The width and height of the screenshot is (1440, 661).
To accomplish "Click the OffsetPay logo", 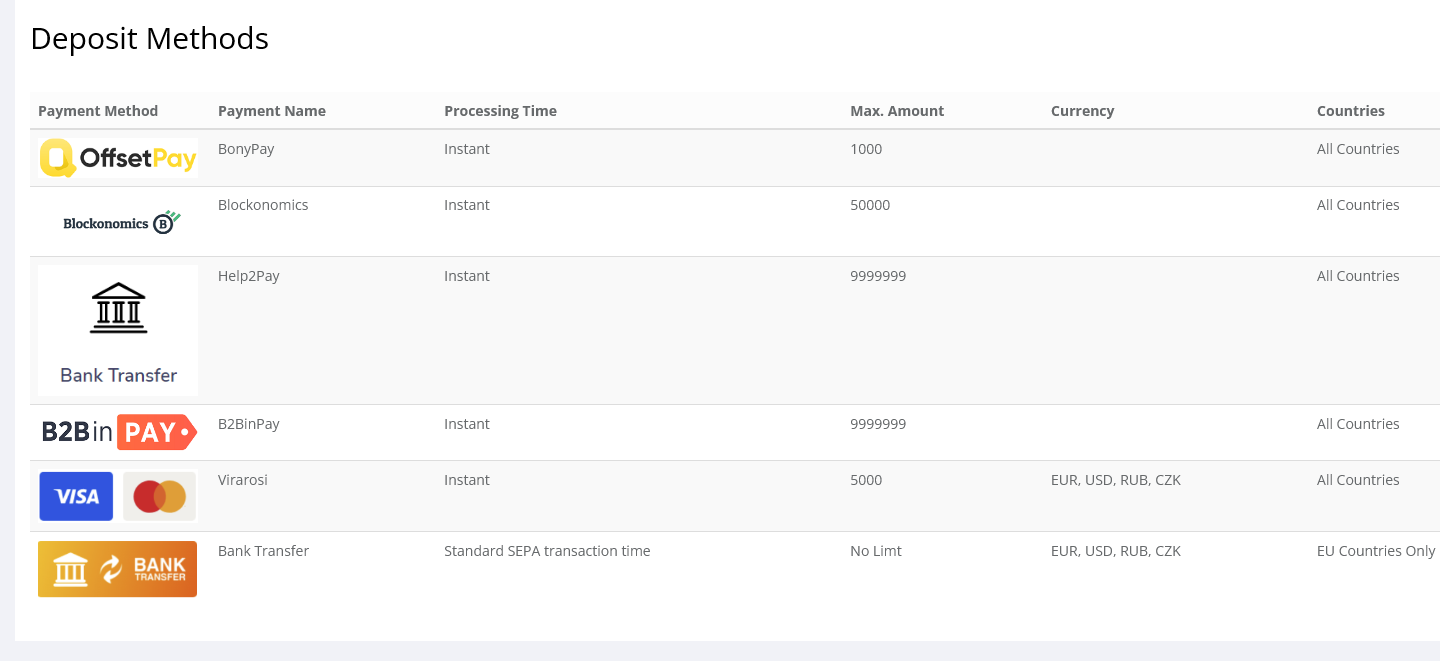I will tap(118, 158).
